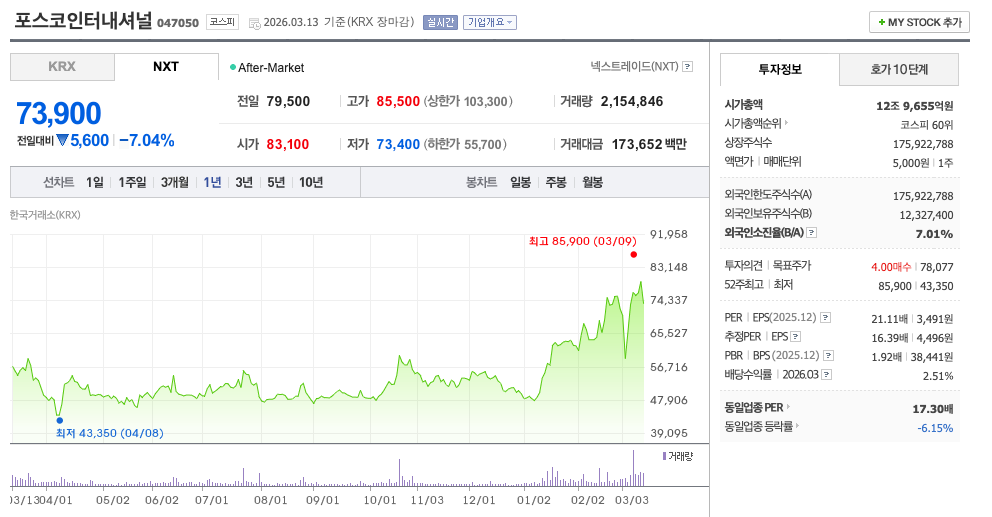The height and width of the screenshot is (517, 992).
Task: Click the 4.00매수 investment opinion value
Action: point(891,267)
